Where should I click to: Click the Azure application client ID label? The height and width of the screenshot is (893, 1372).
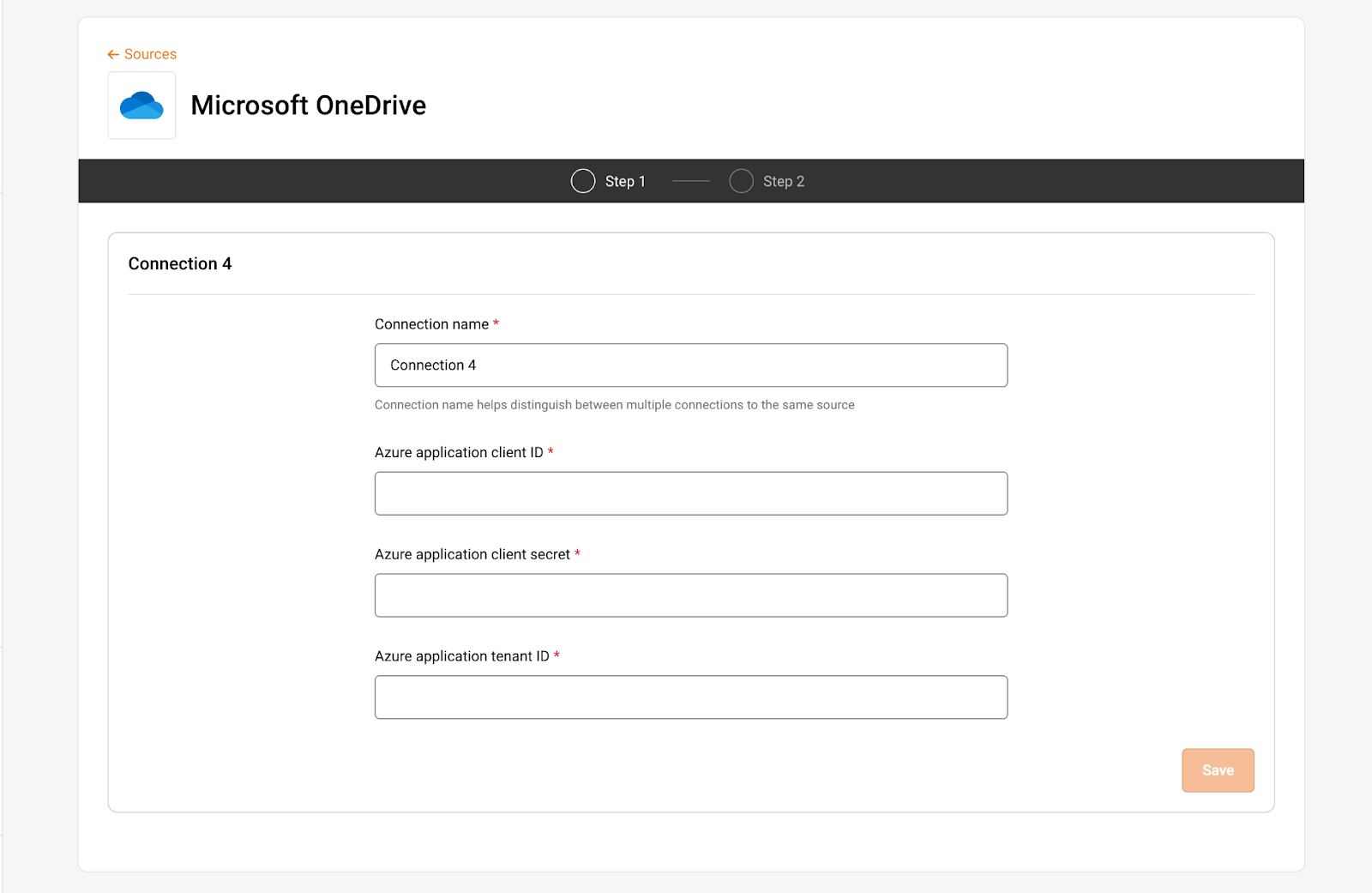click(x=459, y=452)
